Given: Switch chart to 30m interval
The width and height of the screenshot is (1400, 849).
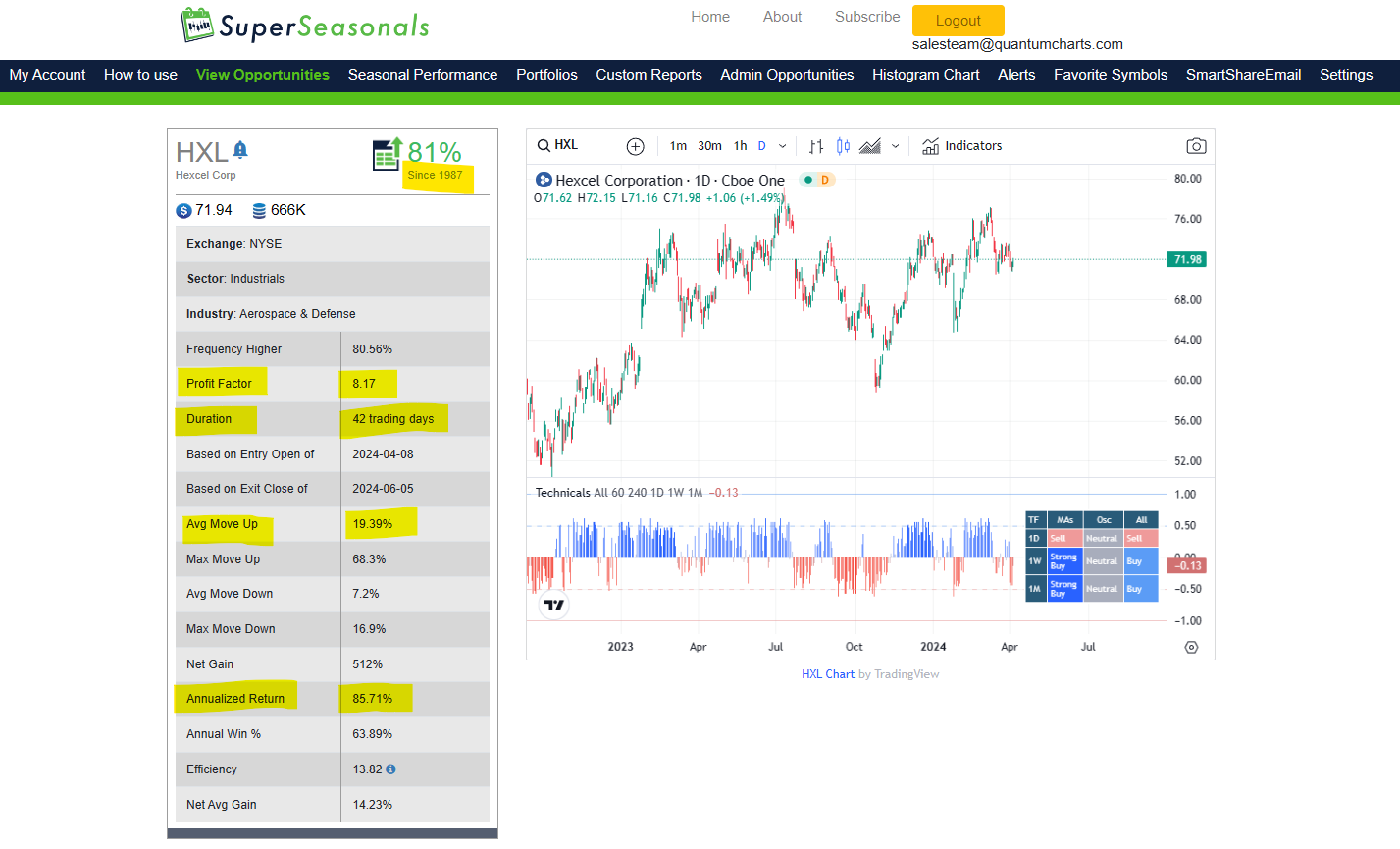Looking at the screenshot, I should pos(709,146).
